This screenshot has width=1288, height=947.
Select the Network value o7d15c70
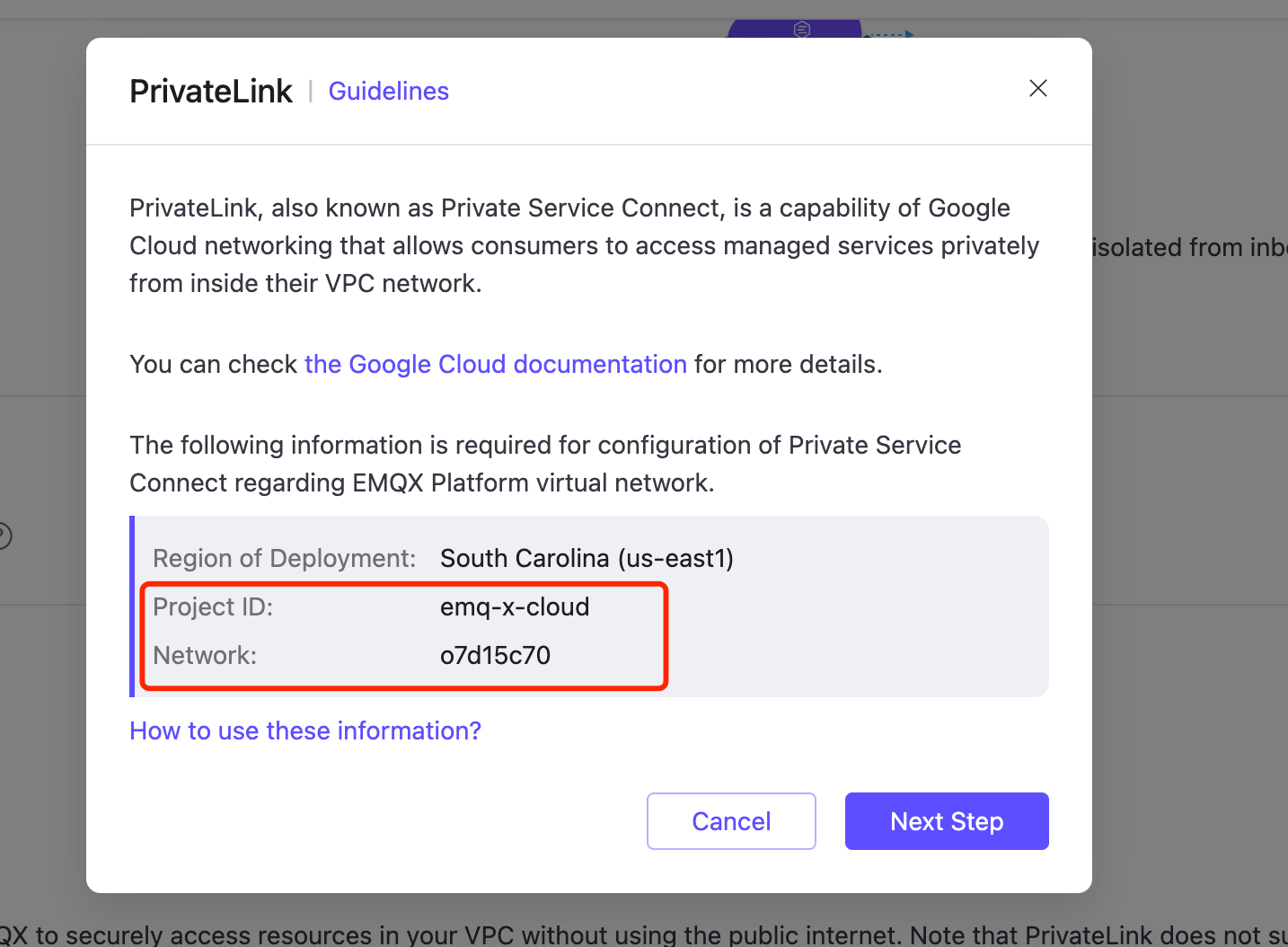495,655
